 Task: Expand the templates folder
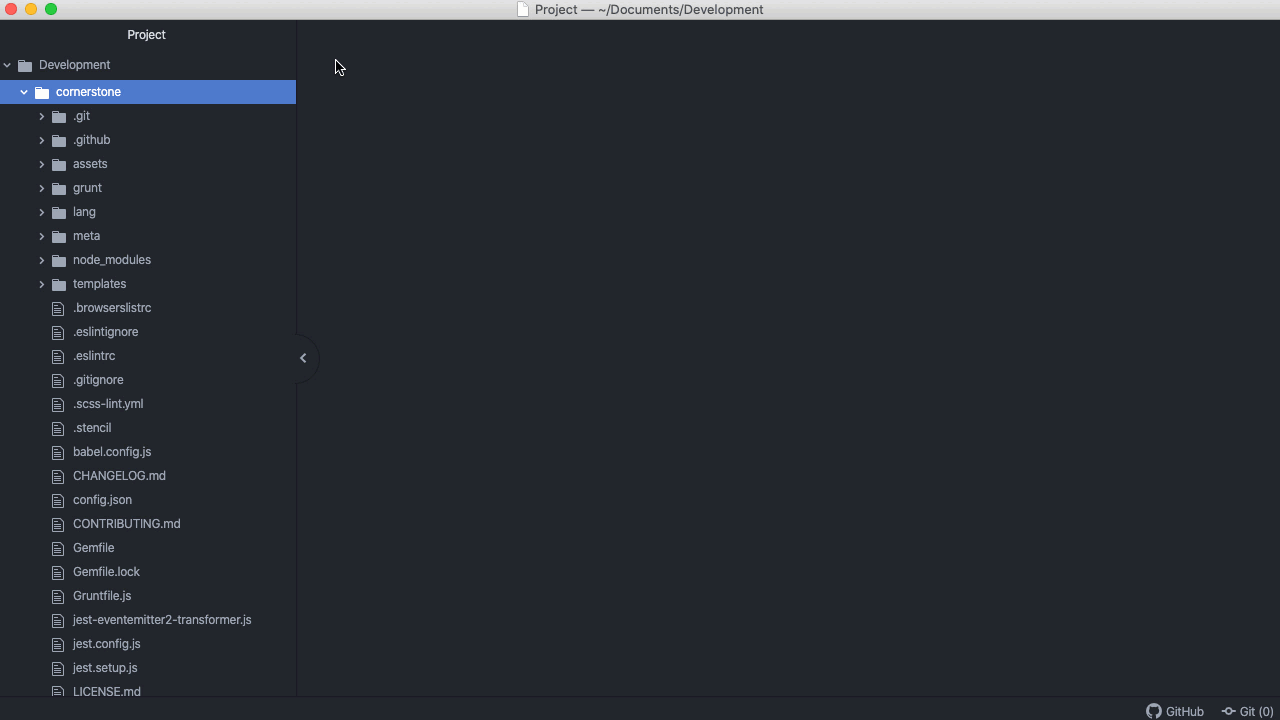(41, 283)
